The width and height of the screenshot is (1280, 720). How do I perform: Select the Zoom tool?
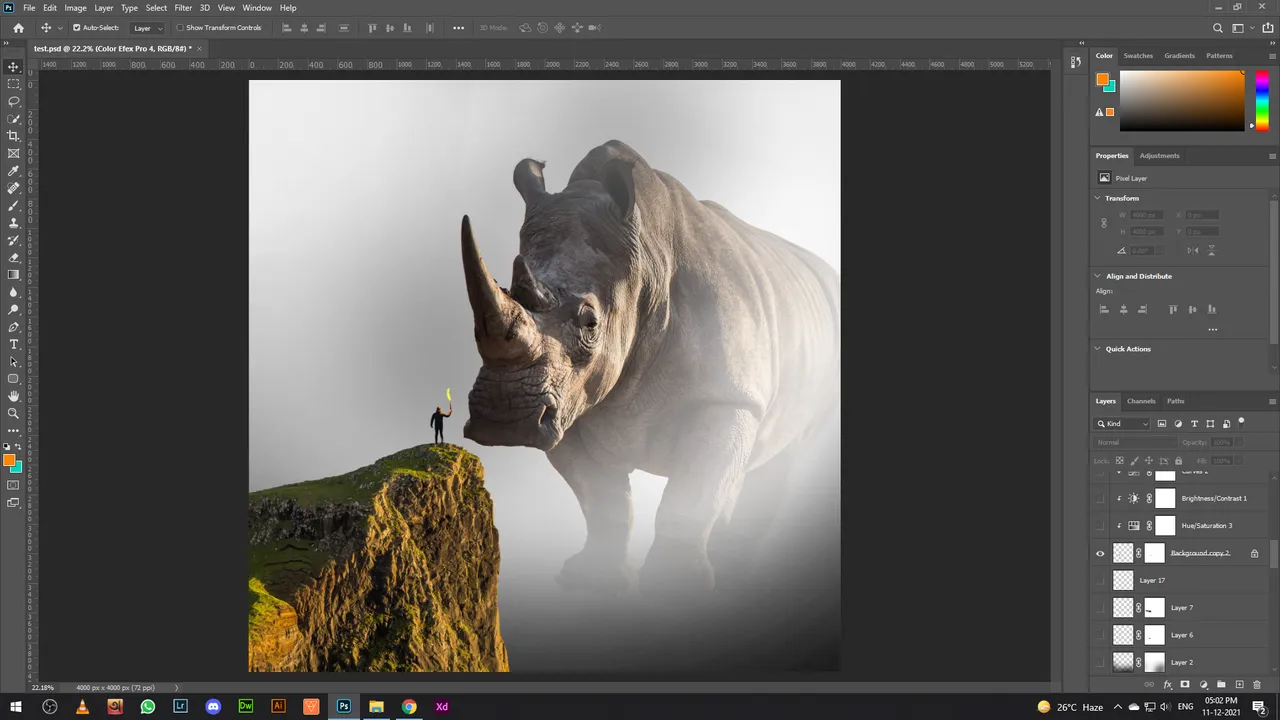coord(13,413)
